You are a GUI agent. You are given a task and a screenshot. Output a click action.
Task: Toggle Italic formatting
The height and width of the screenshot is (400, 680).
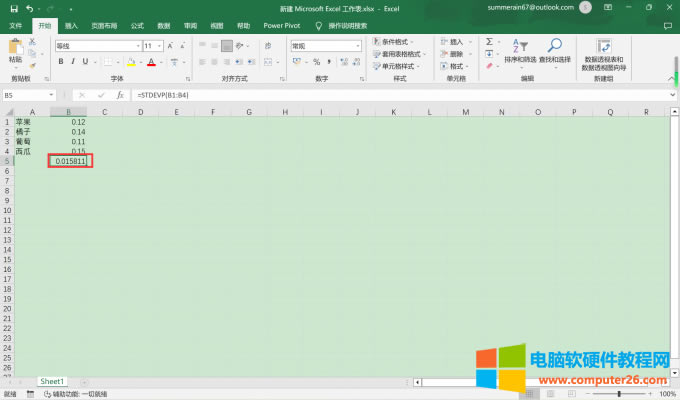click(x=74, y=61)
